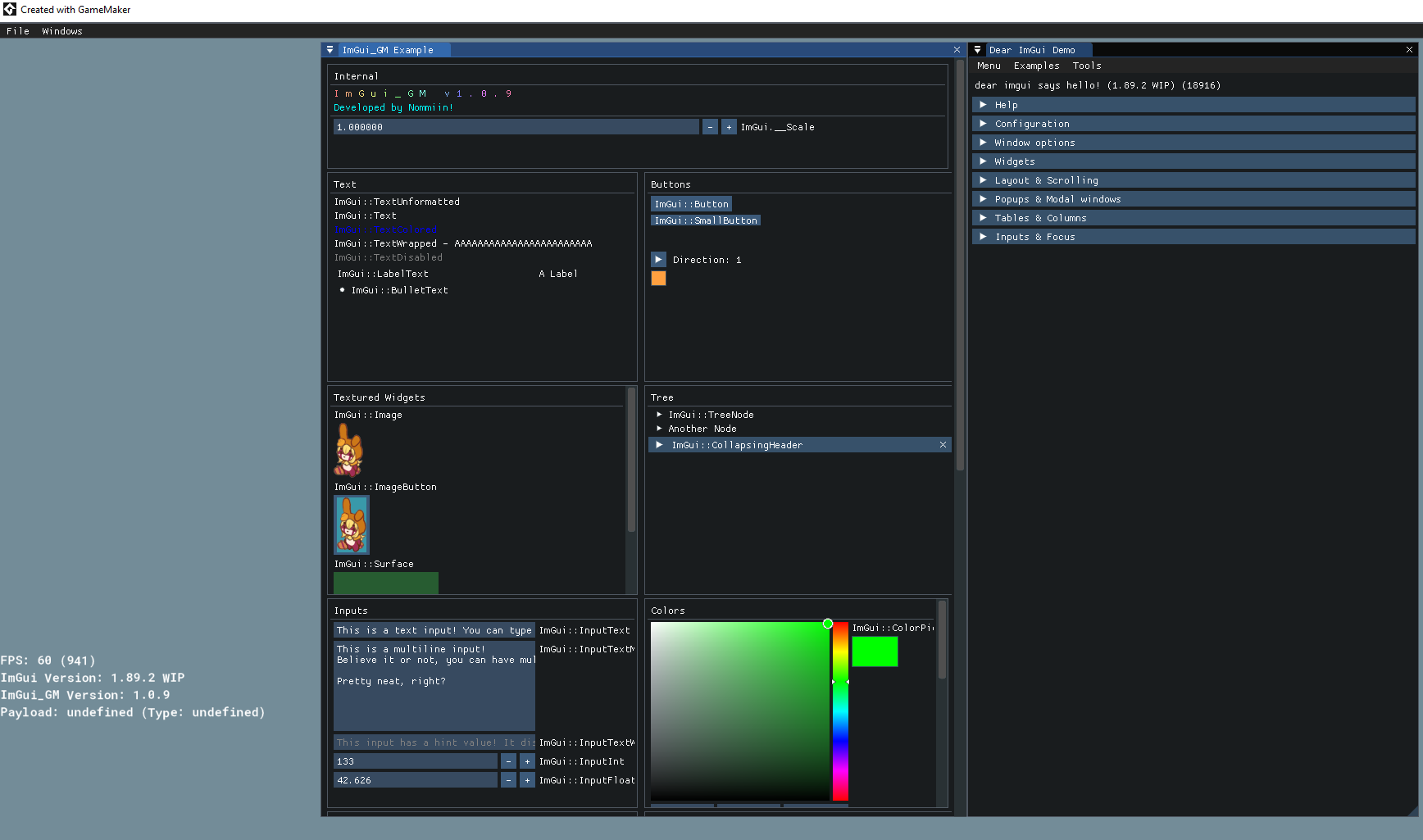1423x840 pixels.
Task: Collapse the ImGui_GM Example window triangle
Action: click(x=330, y=50)
